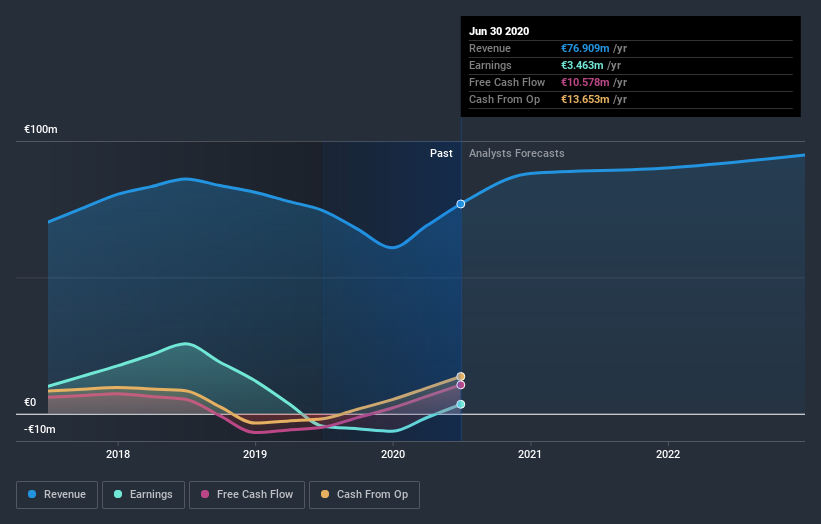Click the Revenue row label in tooltip
Screen dimensions: 821x524
point(490,48)
